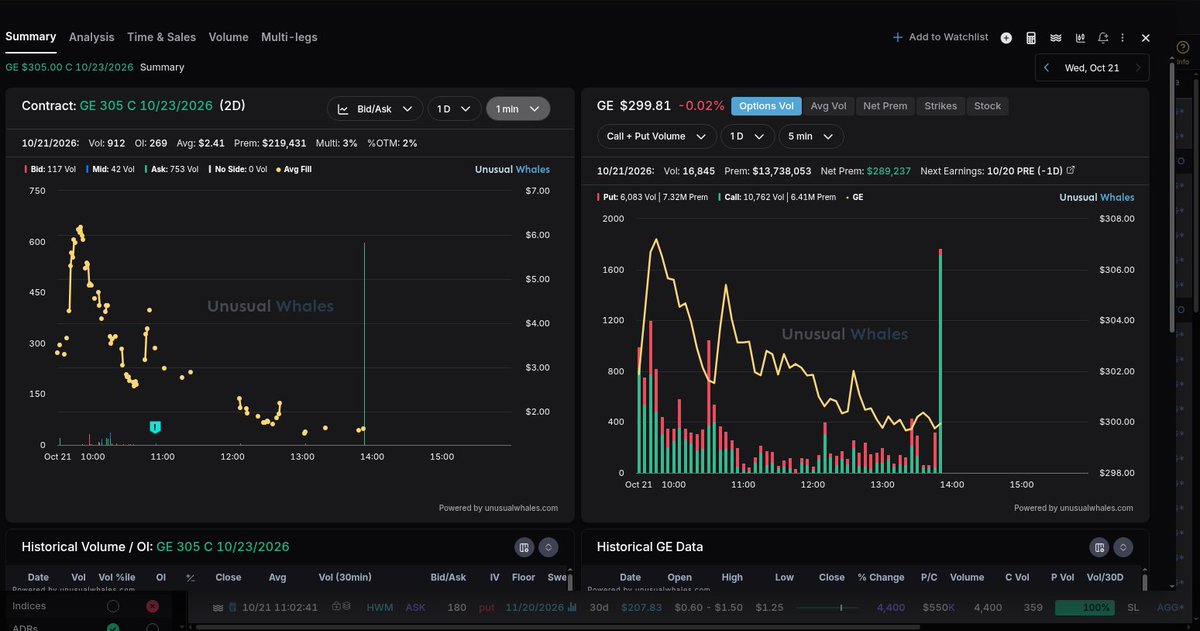Select the Stock chart tab
This screenshot has height=631, width=1200.
(x=987, y=106)
